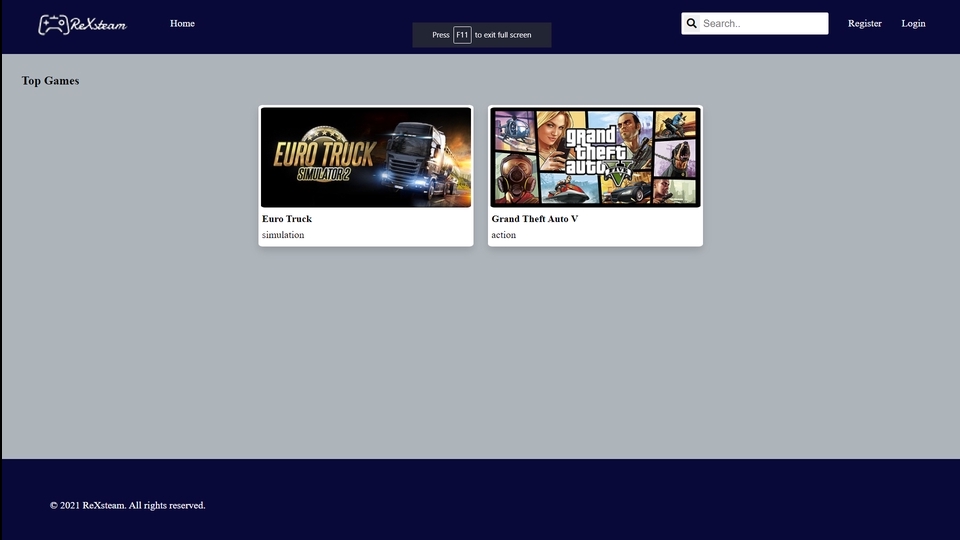
Task: Open the Euro Truck Simulator 2 thumbnail
Action: tap(366, 157)
